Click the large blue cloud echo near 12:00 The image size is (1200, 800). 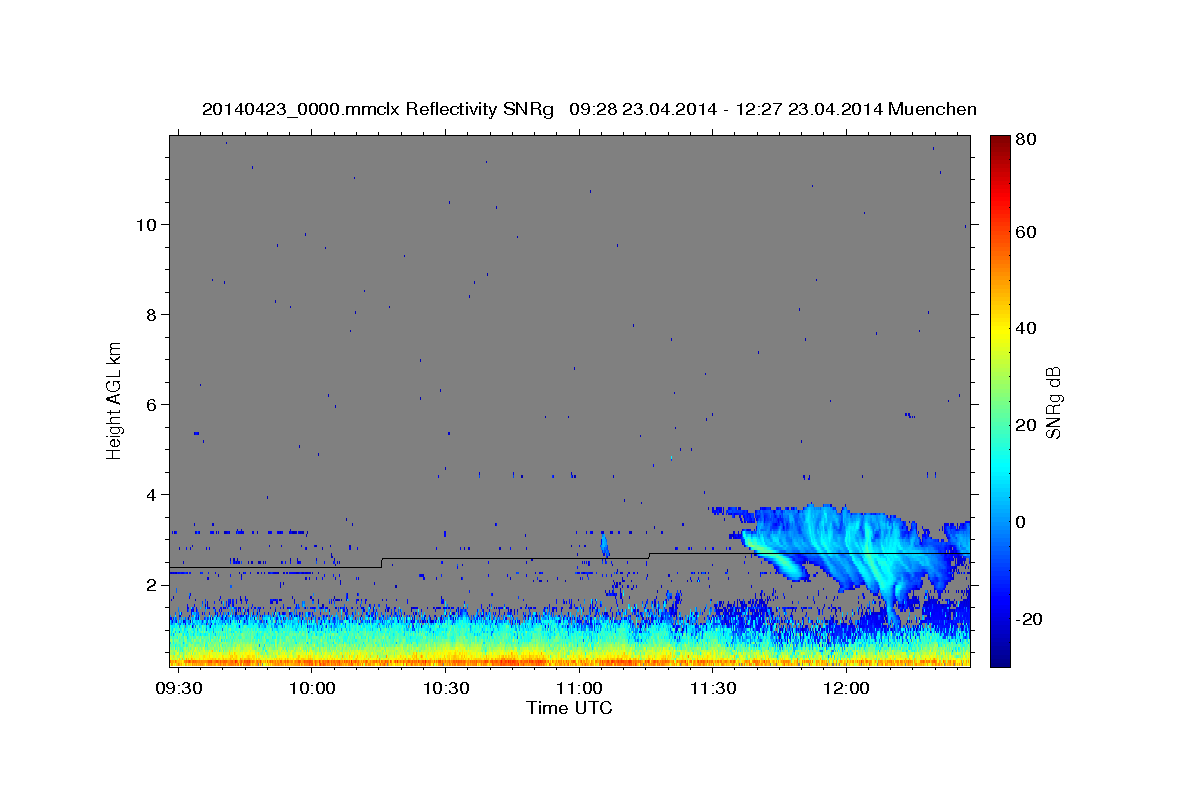pos(850,555)
